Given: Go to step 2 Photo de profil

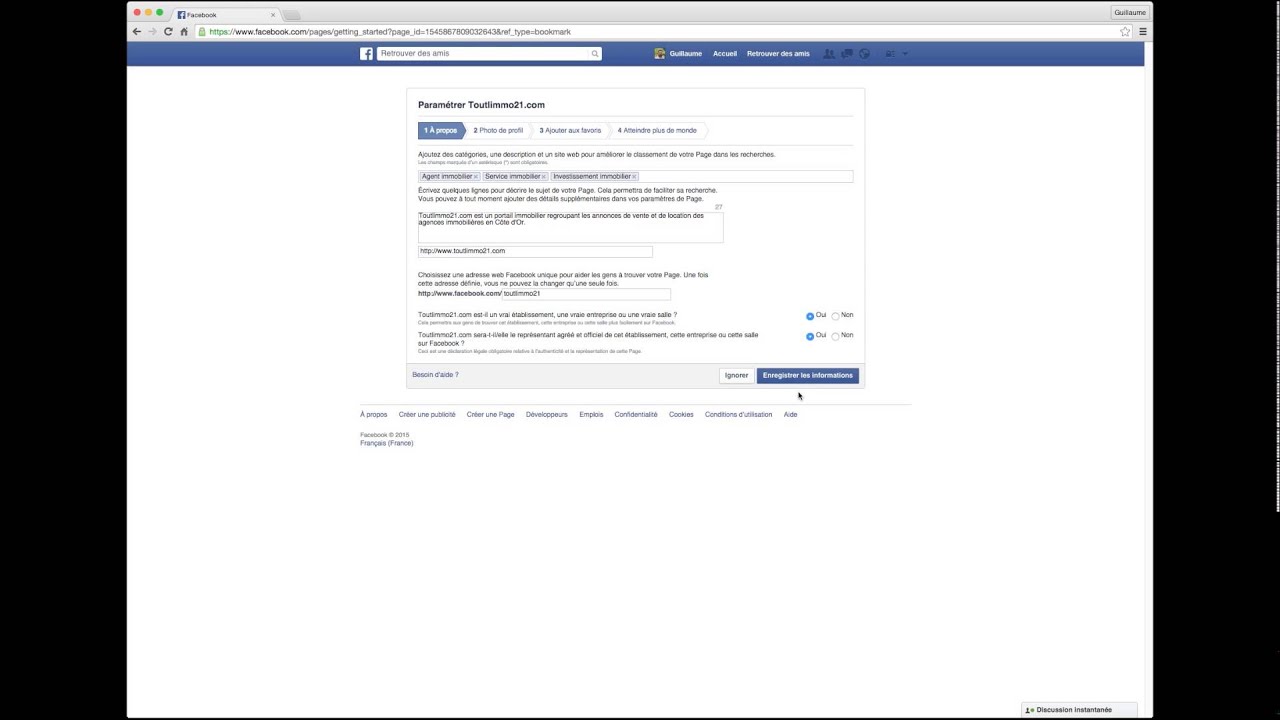Looking at the screenshot, I should pyautogui.click(x=498, y=131).
